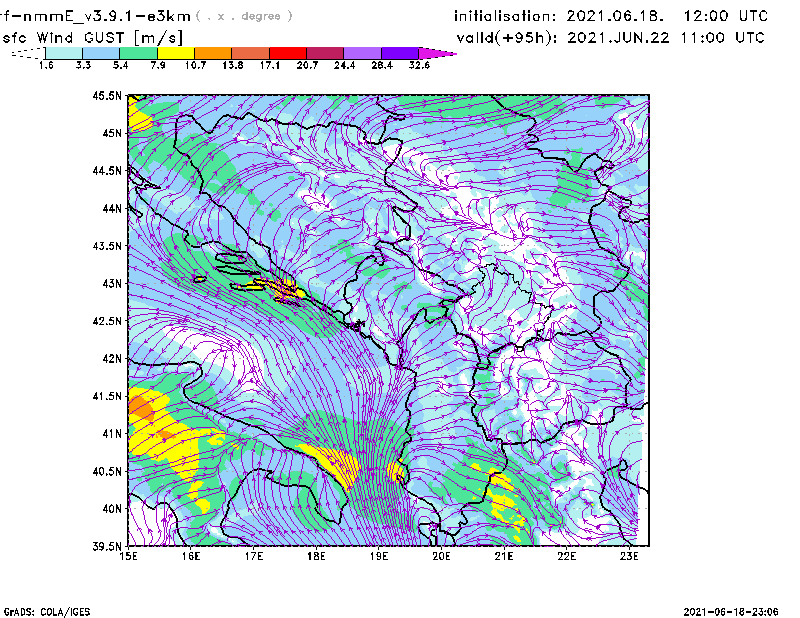The image size is (800, 618).
Task: Click the yellow 7.9–10.7 legend swatch
Action: point(176,52)
